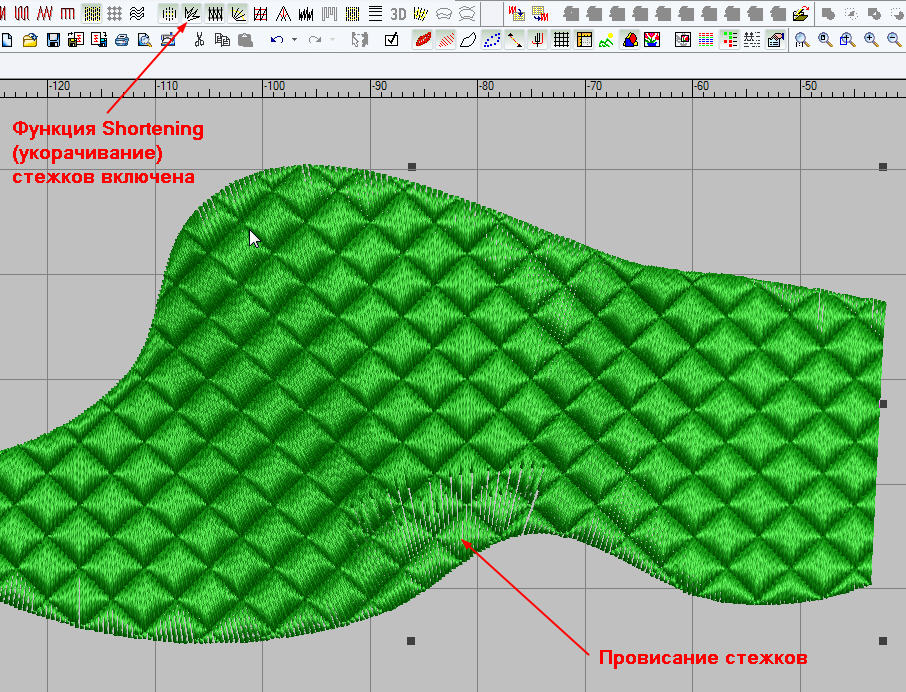Save design with floppy disk icon
906x692 pixels.
(x=53, y=40)
